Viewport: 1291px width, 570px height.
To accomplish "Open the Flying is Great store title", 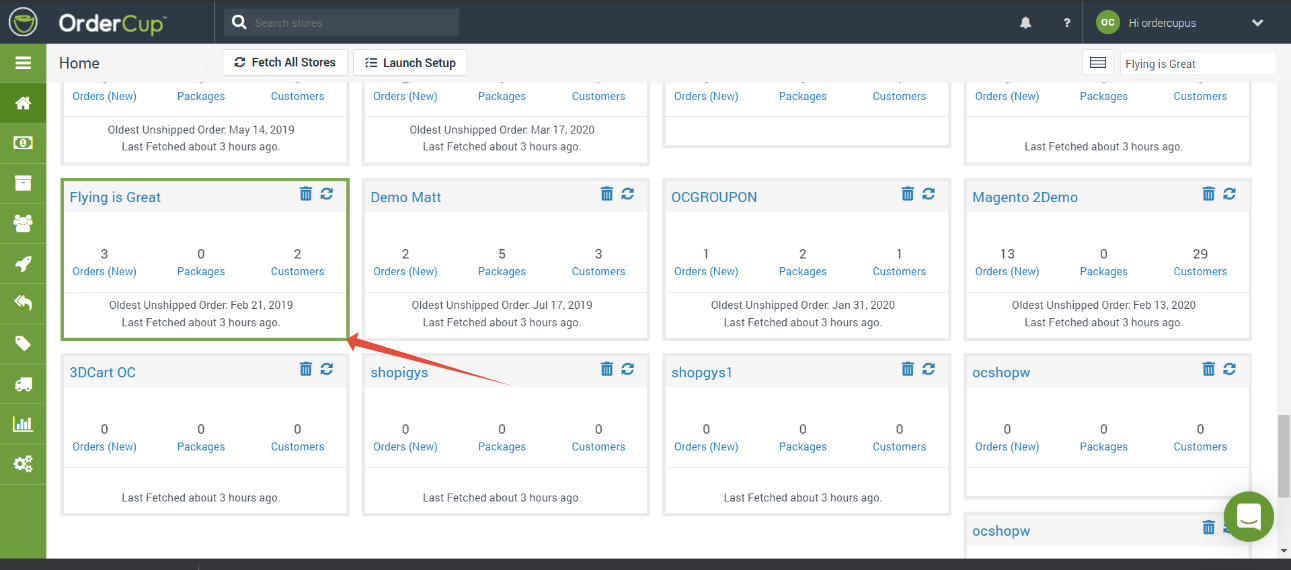I will 115,197.
